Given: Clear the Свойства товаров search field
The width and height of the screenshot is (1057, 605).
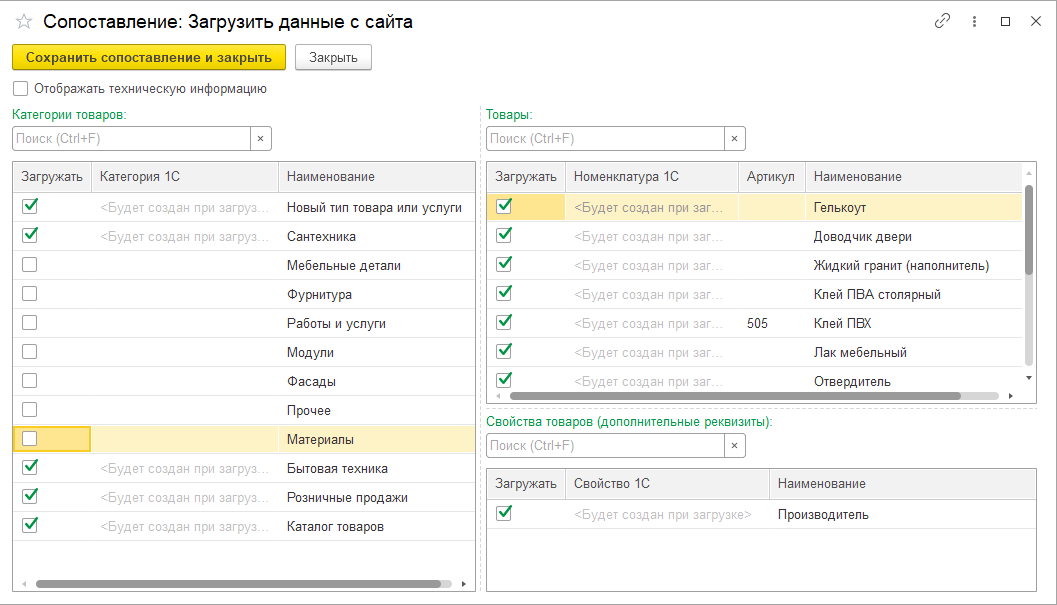Looking at the screenshot, I should pos(735,446).
